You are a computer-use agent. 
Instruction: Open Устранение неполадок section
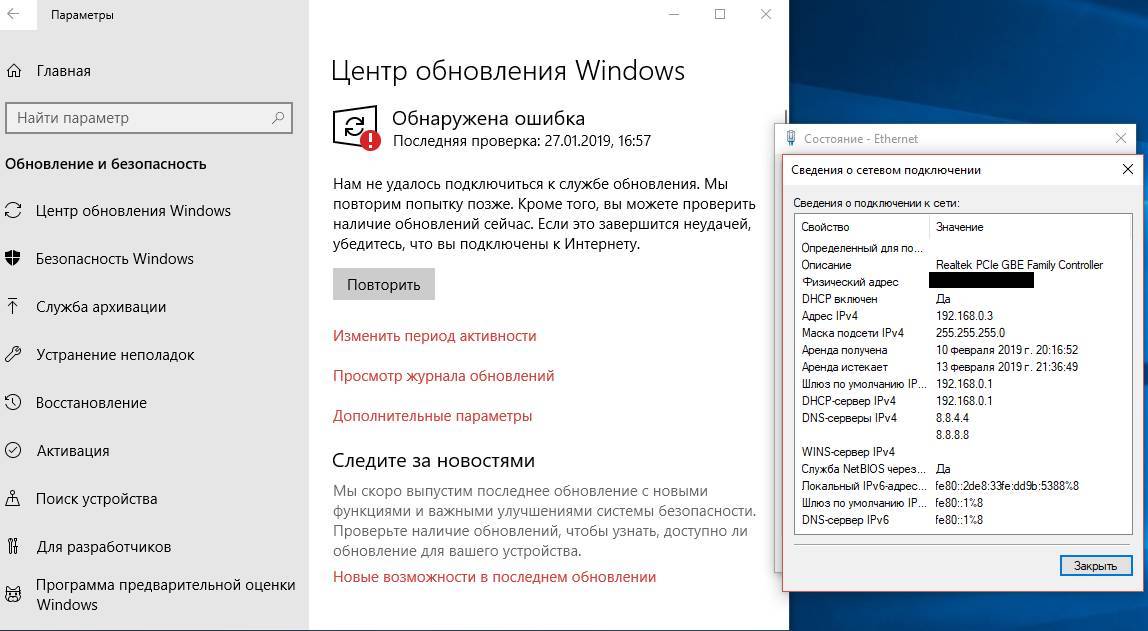tap(115, 355)
